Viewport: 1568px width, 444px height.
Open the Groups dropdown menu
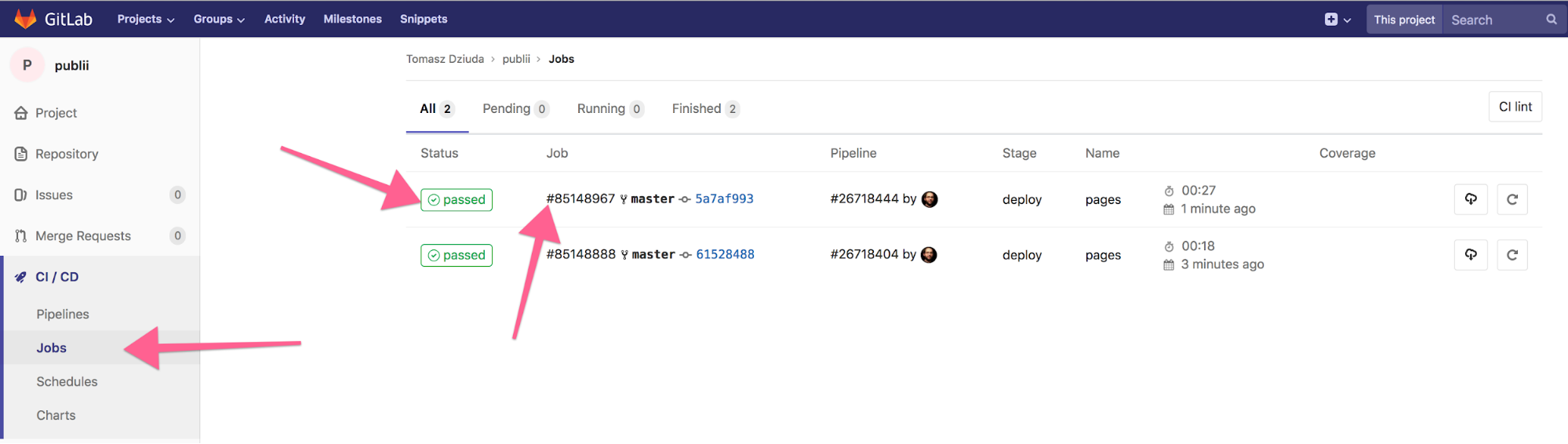[219, 19]
